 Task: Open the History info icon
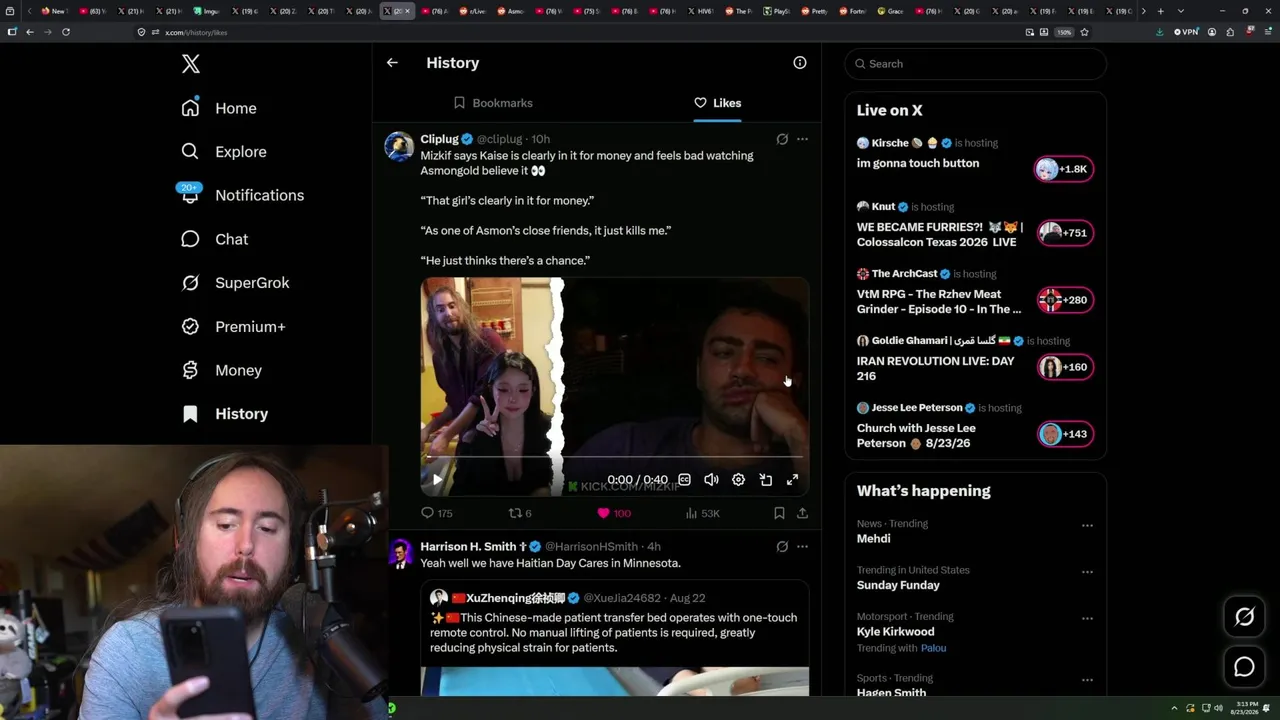point(800,63)
